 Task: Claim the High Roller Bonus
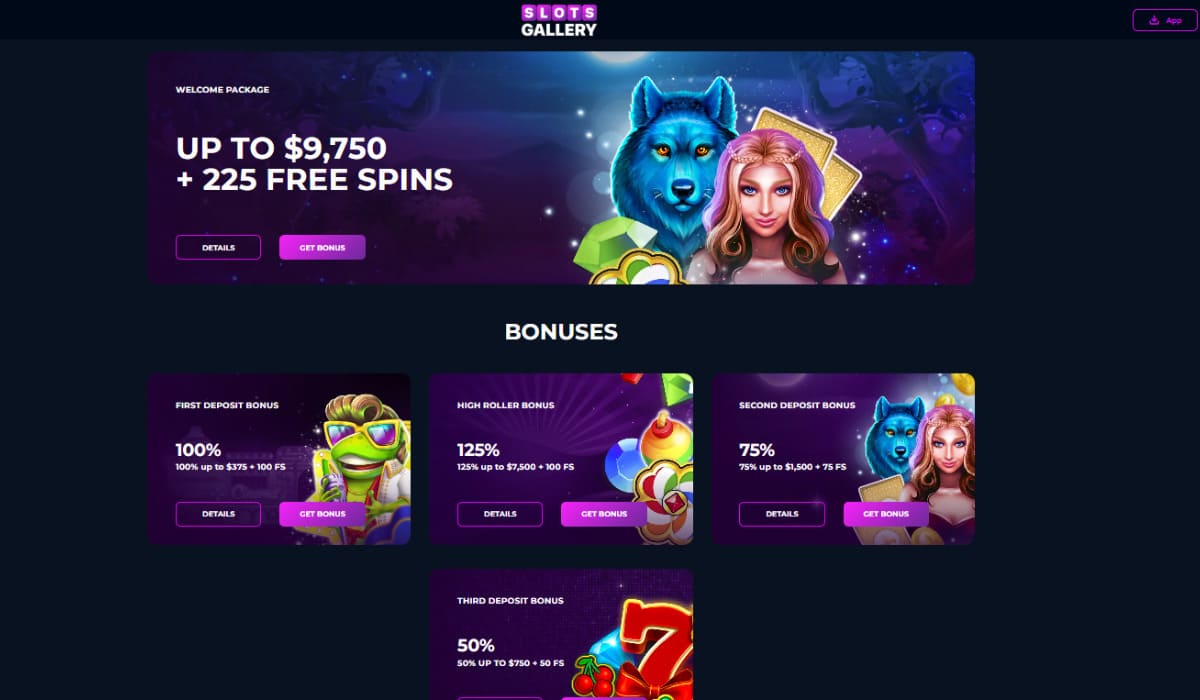604,514
